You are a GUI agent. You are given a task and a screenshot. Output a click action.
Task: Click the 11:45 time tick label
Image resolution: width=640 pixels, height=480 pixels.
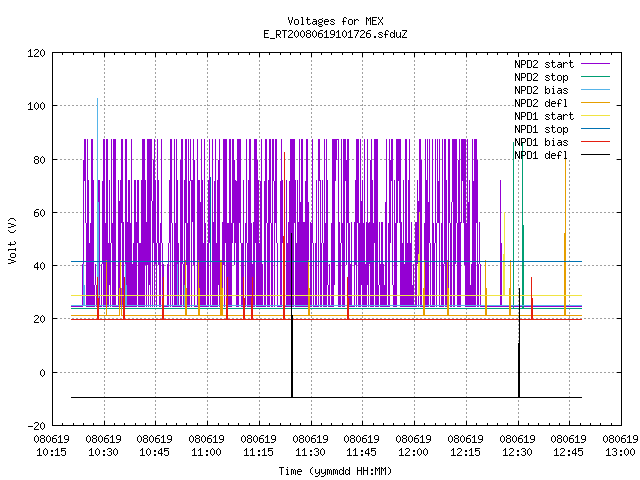362,452
